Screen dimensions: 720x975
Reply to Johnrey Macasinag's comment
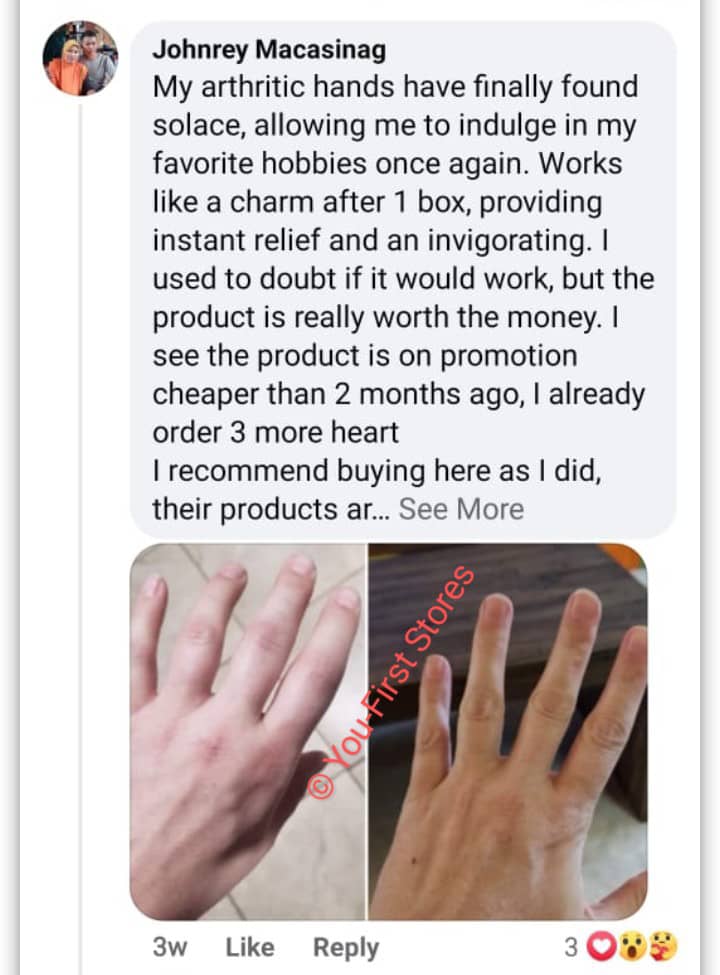[x=346, y=948]
